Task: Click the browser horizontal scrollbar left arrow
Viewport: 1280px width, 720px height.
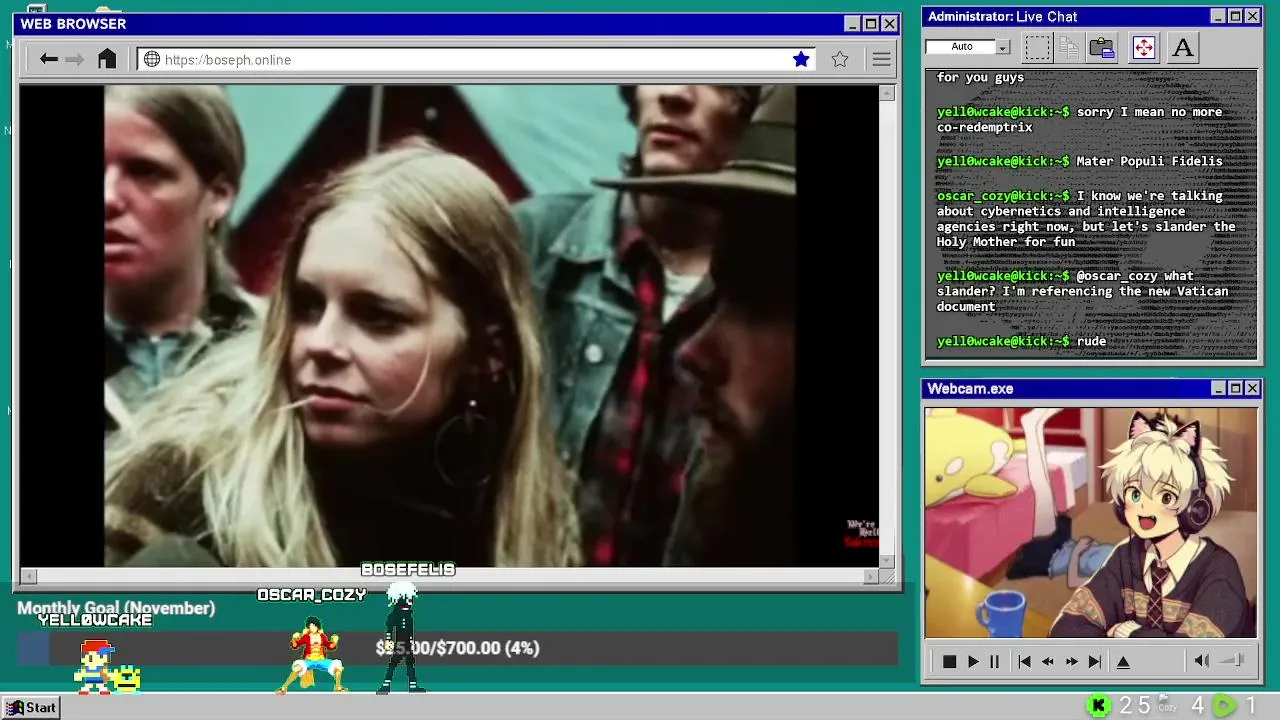Action: pyautogui.click(x=28, y=576)
